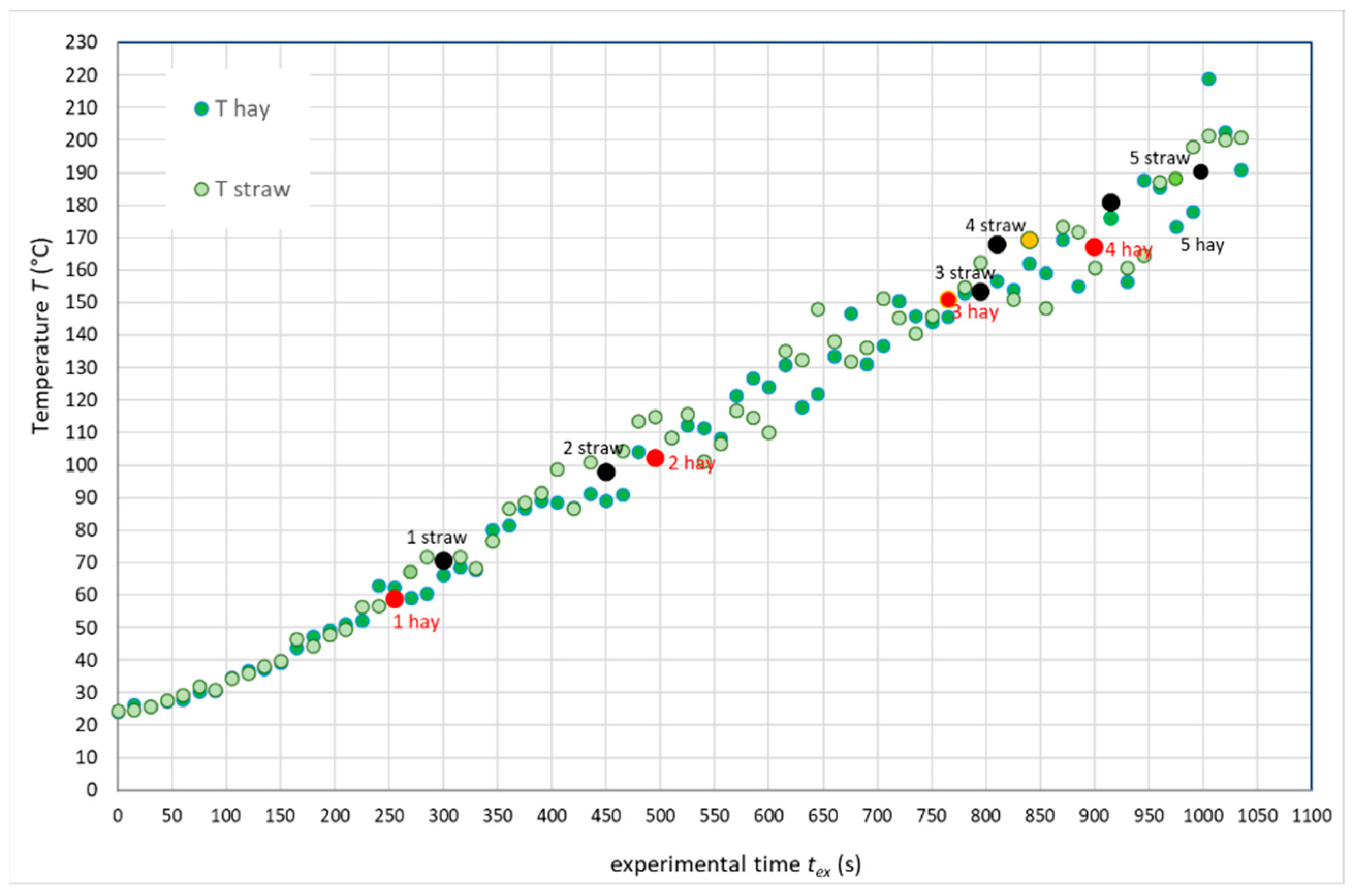Click the red '2 hay' data marker

click(x=655, y=458)
